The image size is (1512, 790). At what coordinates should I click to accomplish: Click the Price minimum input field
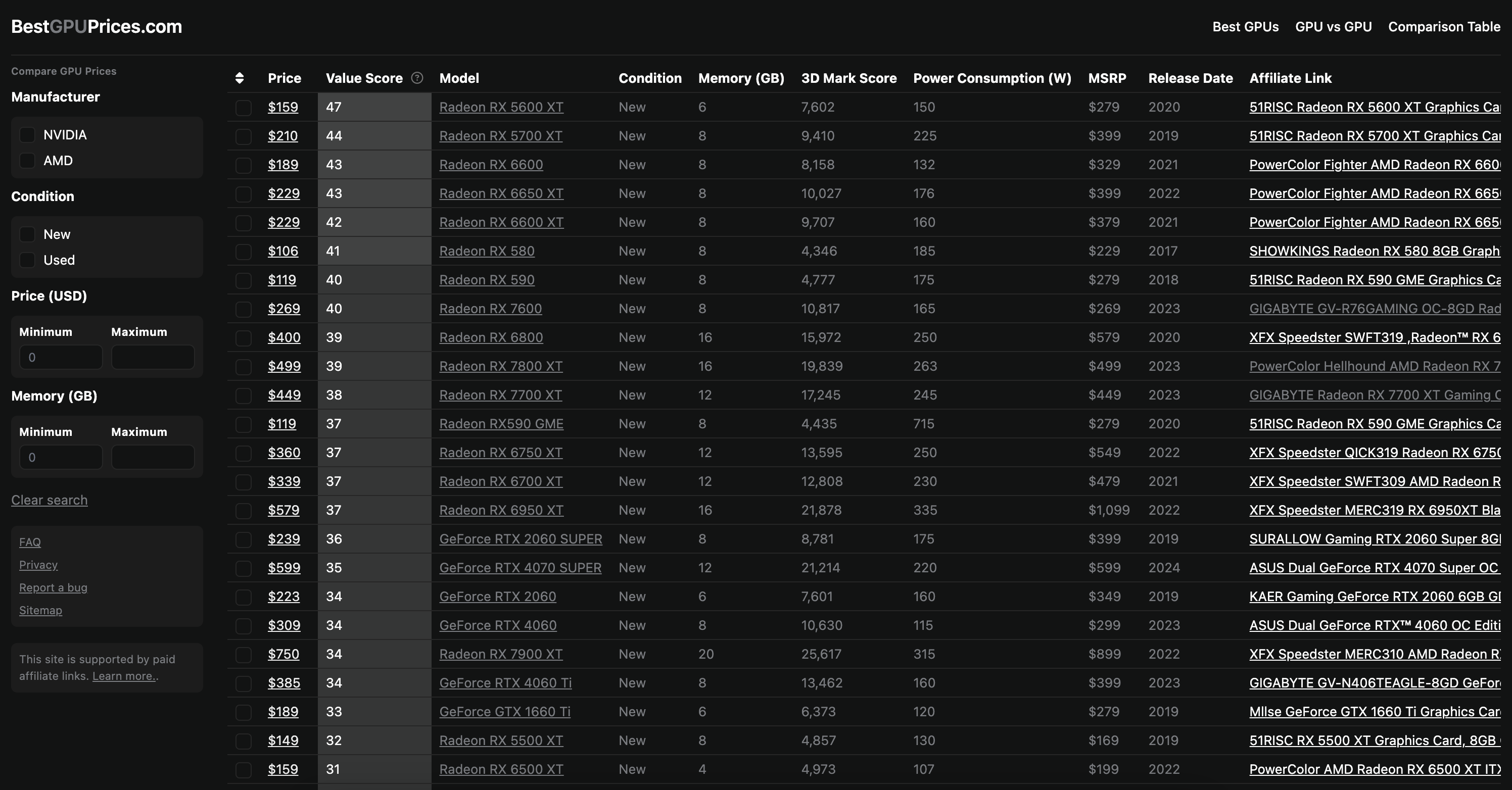pyautogui.click(x=61, y=357)
